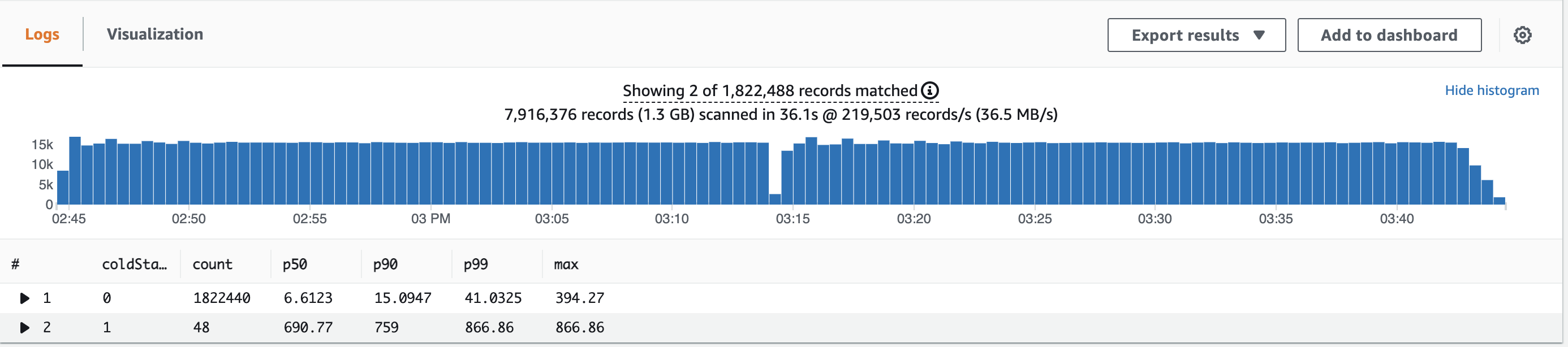The height and width of the screenshot is (347, 1568).
Task: Click the p99 column header
Action: (x=475, y=264)
